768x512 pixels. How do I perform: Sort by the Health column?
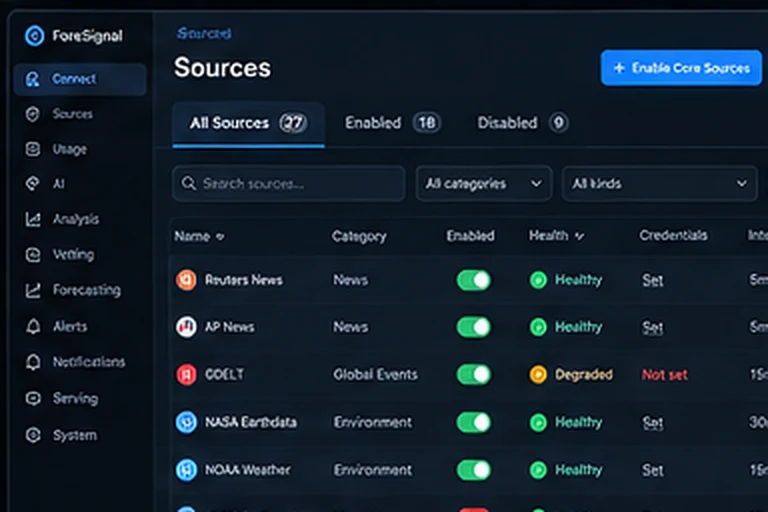click(x=556, y=236)
